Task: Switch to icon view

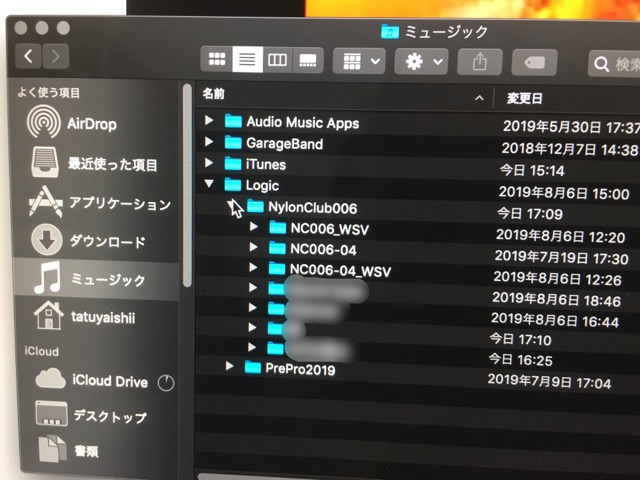Action: coord(217,60)
